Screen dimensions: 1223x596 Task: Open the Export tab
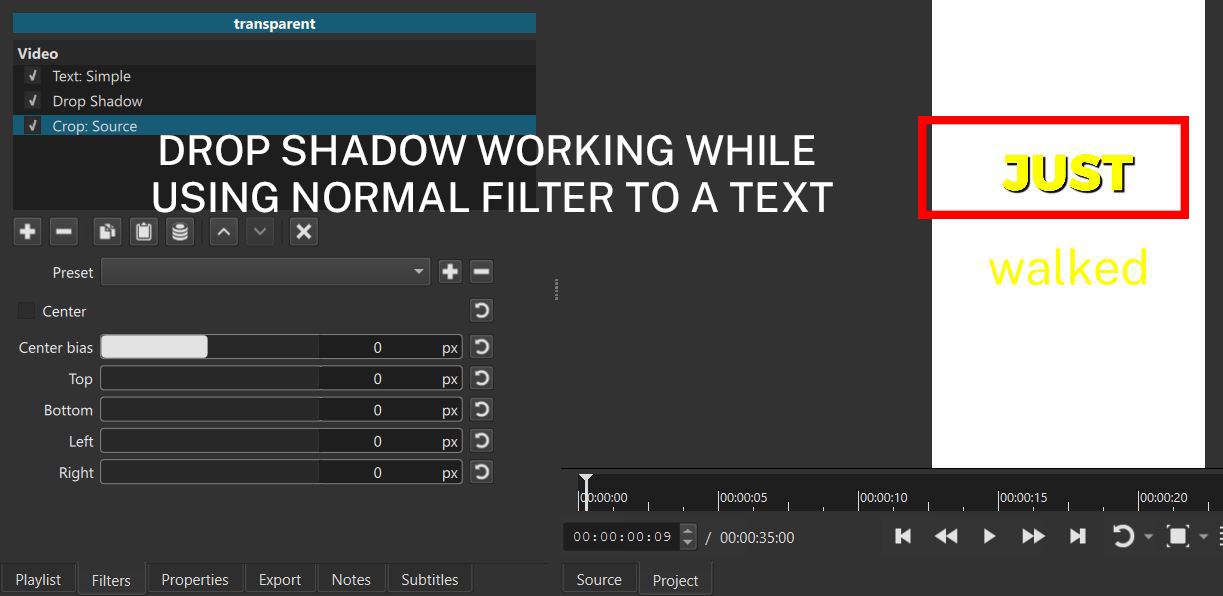tap(280, 580)
